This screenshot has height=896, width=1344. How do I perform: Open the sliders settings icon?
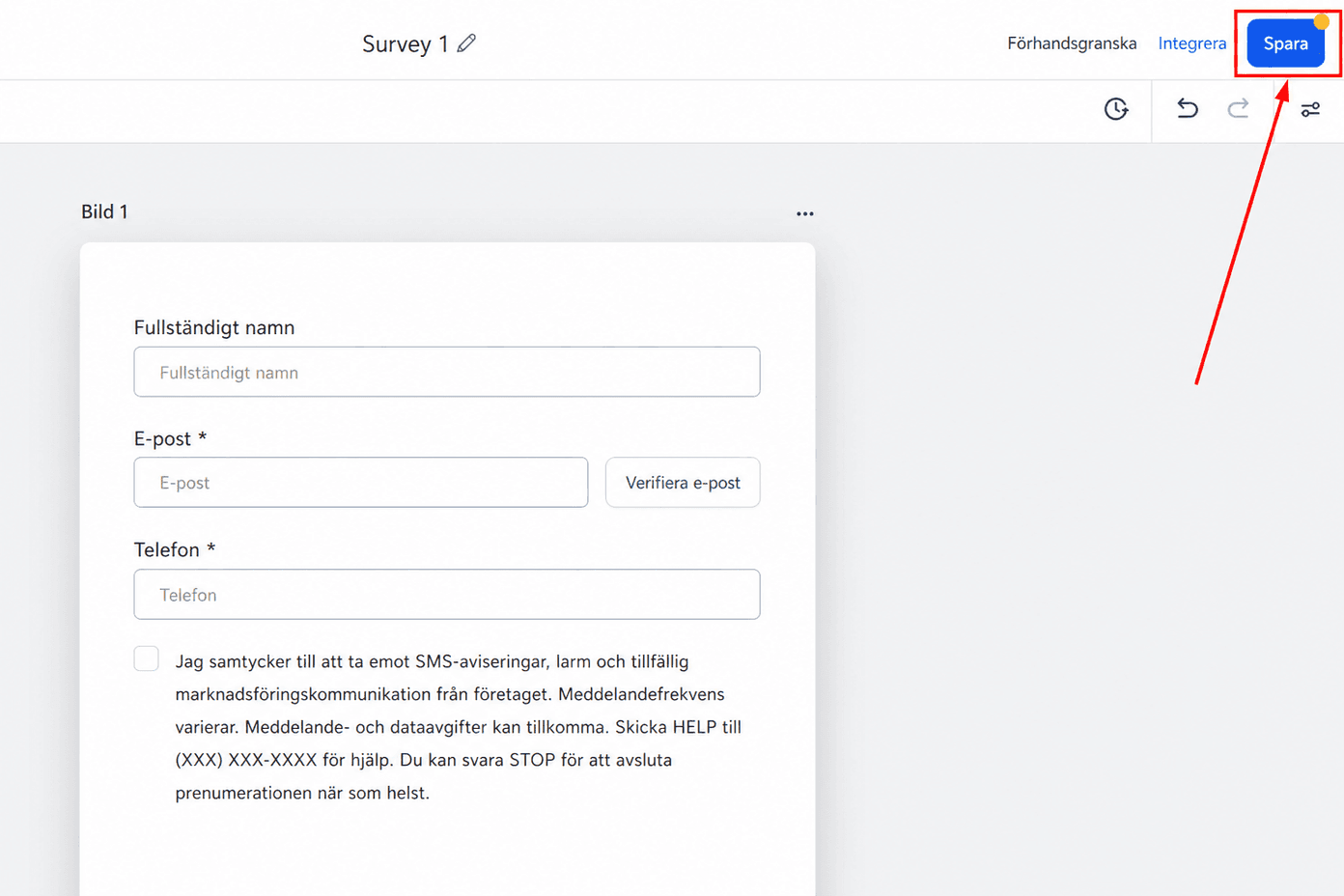(1310, 109)
